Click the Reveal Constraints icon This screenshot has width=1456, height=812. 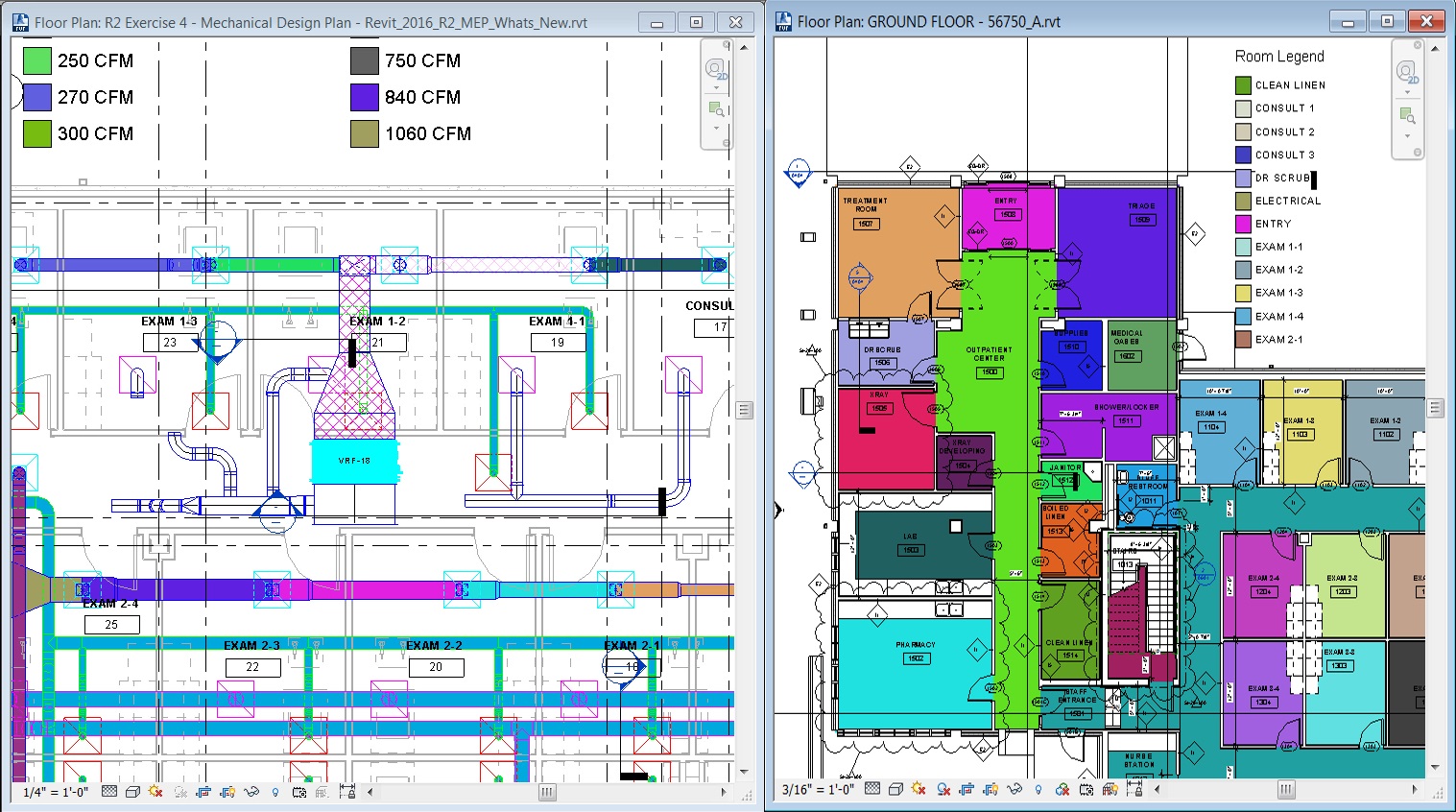349,793
